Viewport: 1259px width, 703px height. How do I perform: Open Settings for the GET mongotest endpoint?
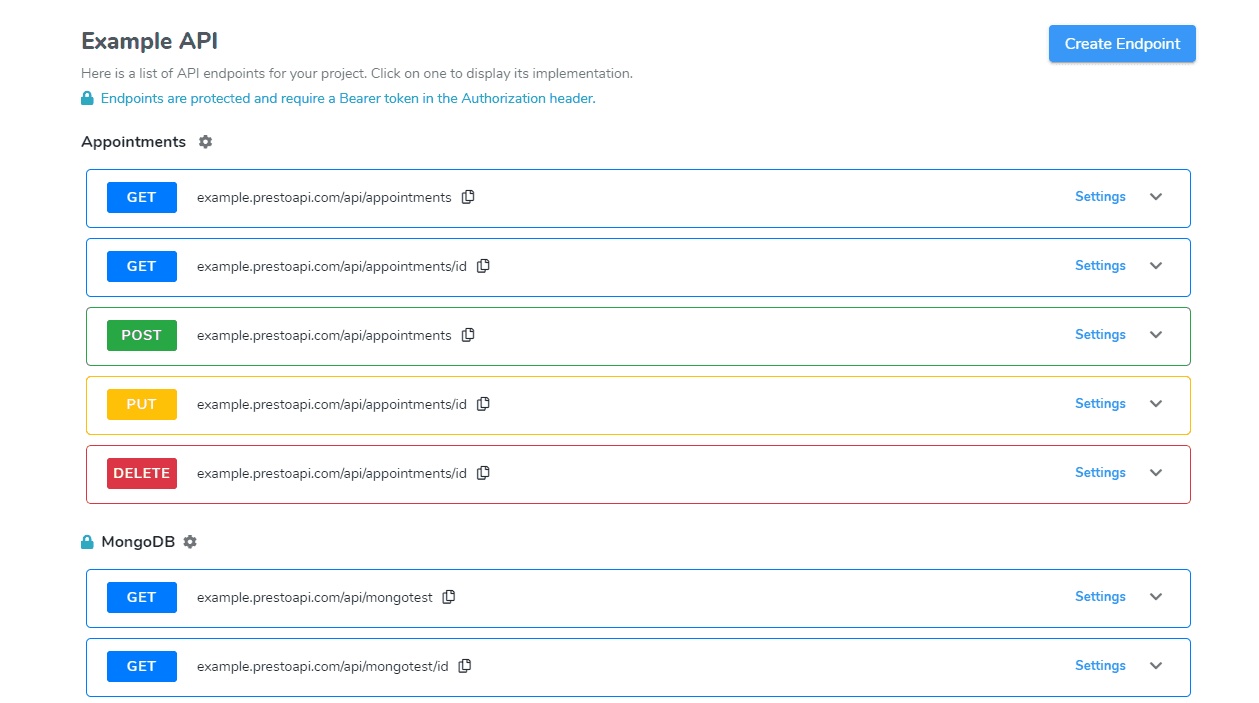1100,596
